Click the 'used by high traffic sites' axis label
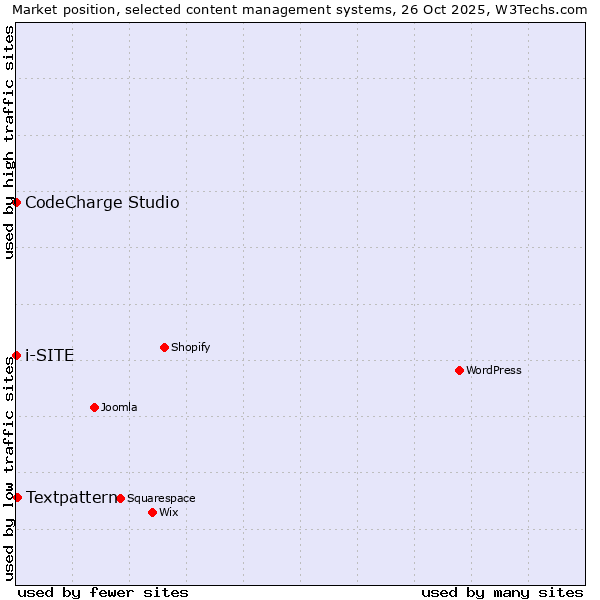Viewport: 600px width, 600px height. coord(9,142)
